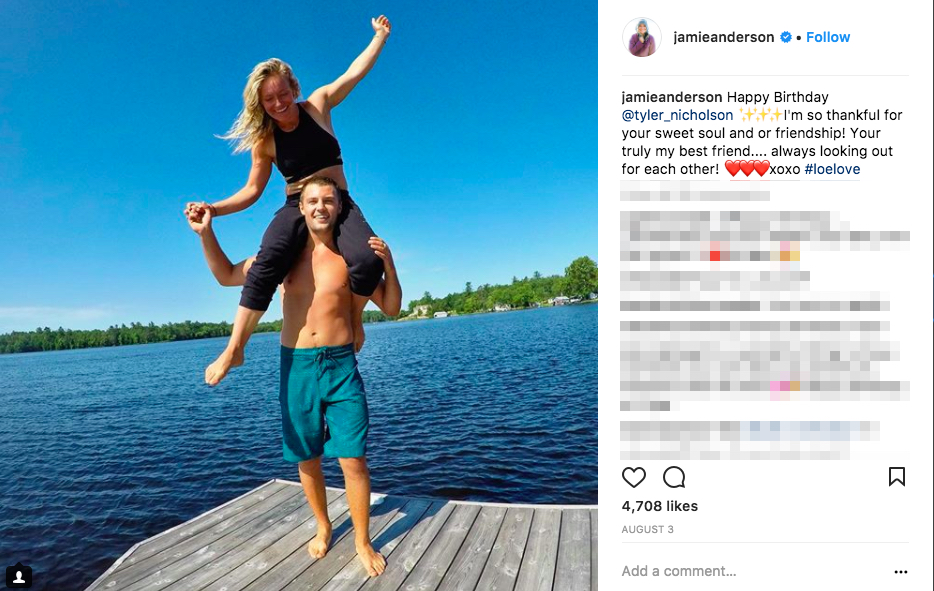The width and height of the screenshot is (934, 591).
Task: Click the first blurred comment line
Action: click(695, 191)
